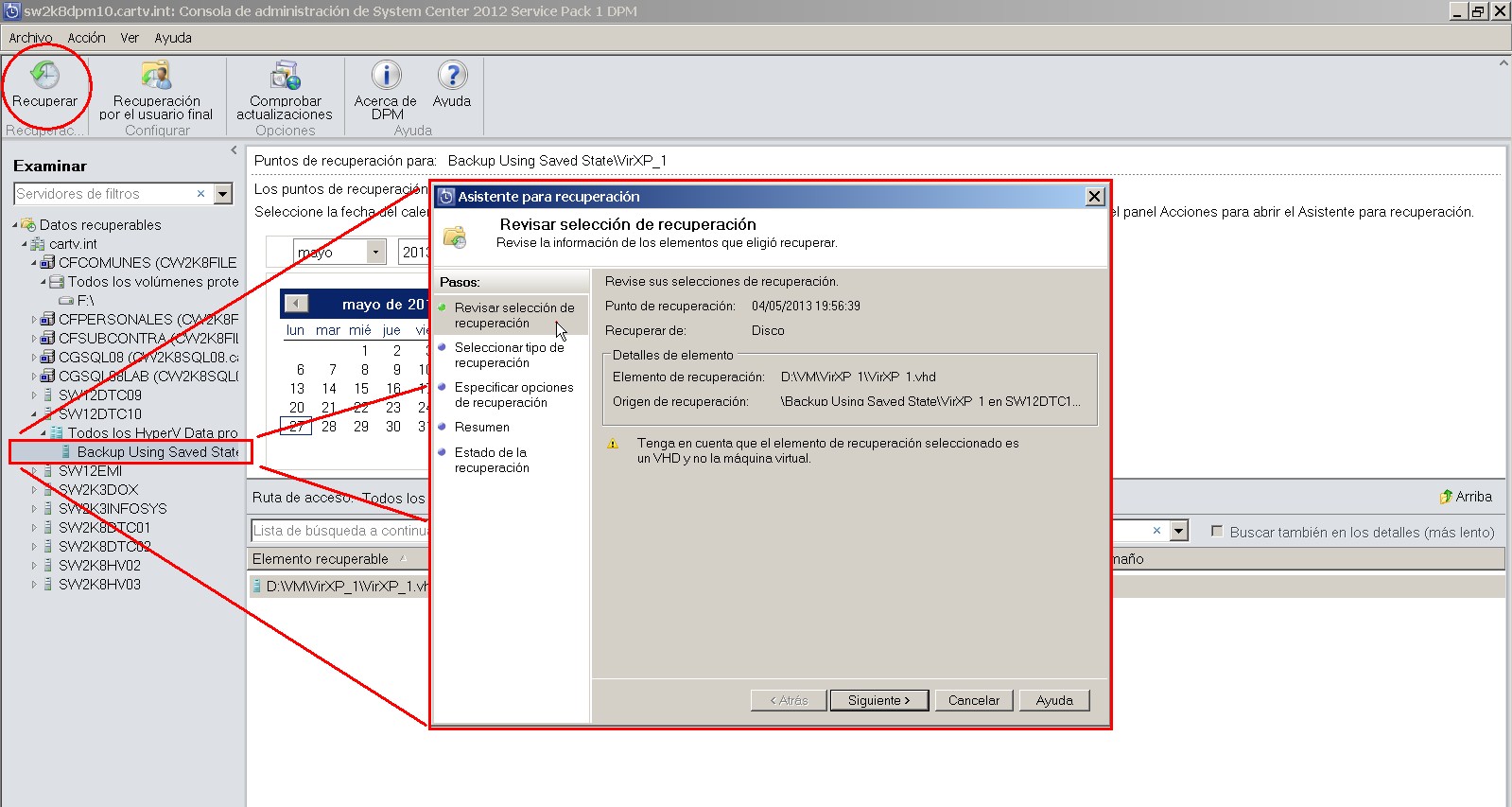1512x807 pixels.
Task: Clear the Servidores de filtros field
Action: [x=200, y=194]
